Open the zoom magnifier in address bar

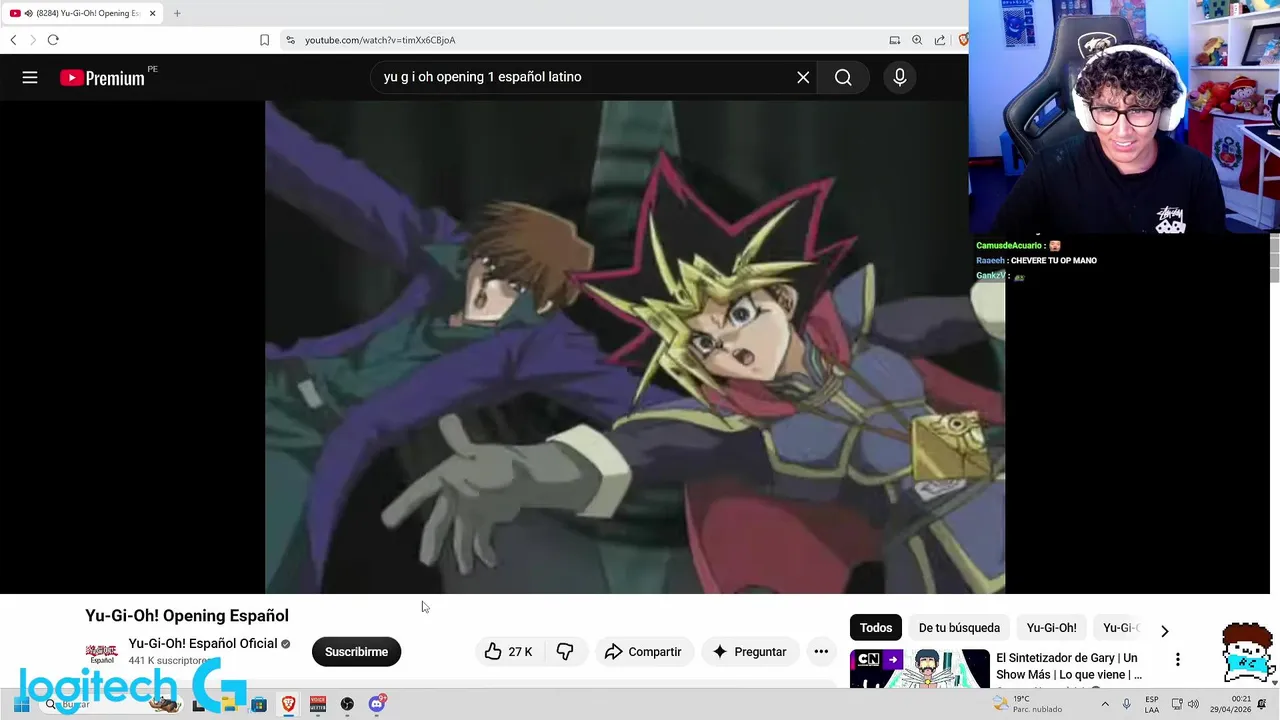917,40
